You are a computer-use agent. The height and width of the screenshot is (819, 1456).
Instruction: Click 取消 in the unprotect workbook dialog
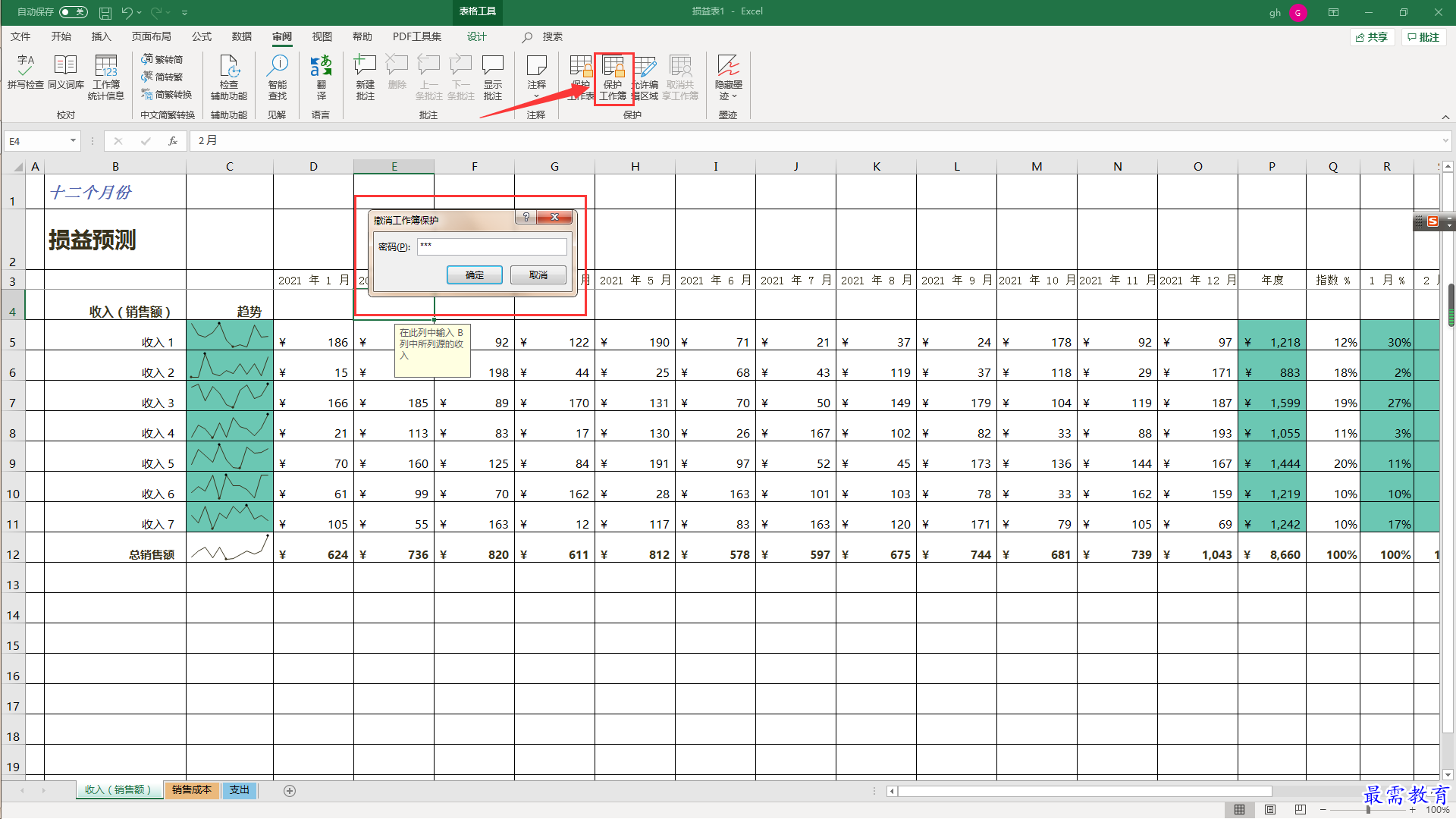(x=538, y=275)
